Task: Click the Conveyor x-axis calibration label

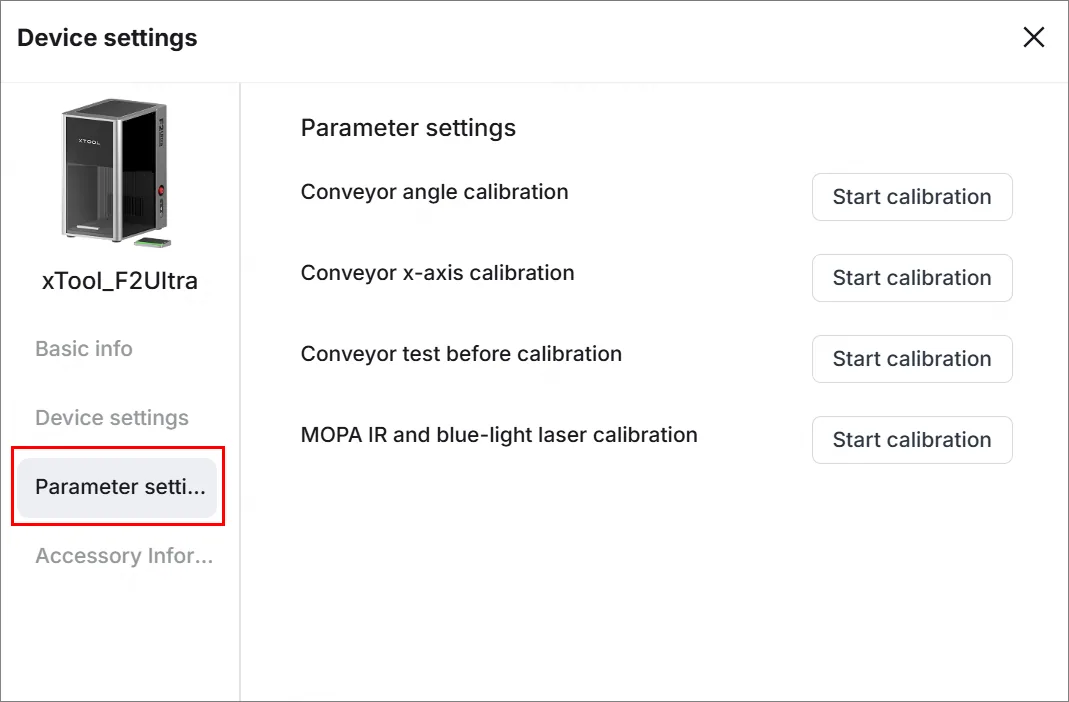Action: [437, 273]
